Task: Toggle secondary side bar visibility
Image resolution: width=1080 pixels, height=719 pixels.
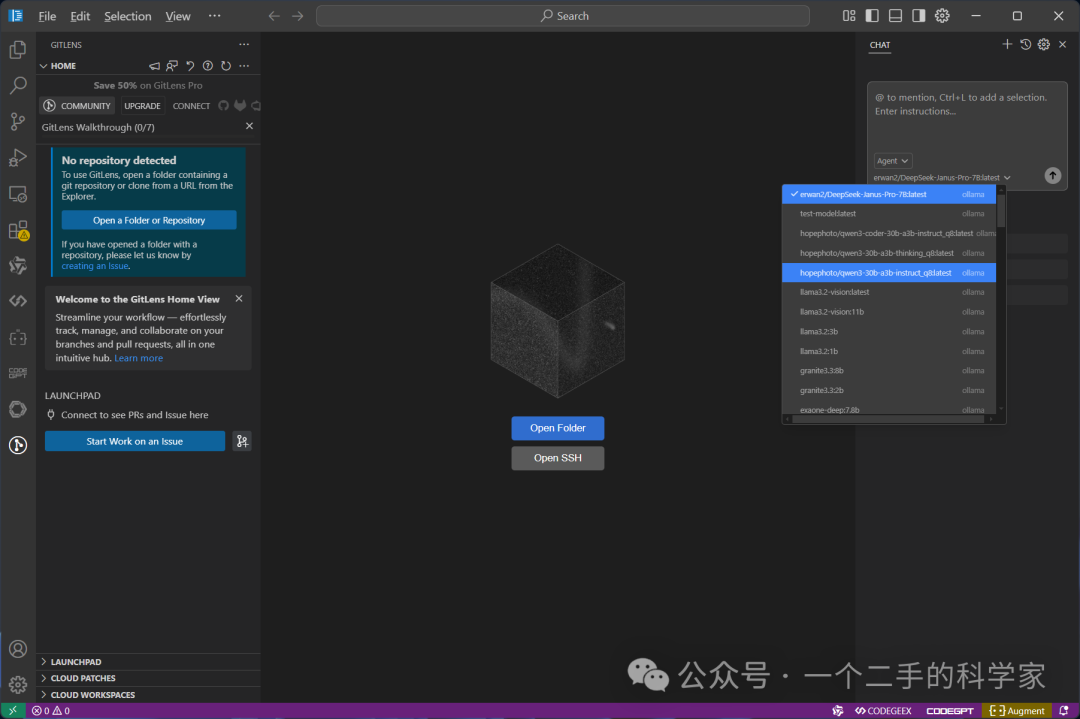Action: coord(919,16)
